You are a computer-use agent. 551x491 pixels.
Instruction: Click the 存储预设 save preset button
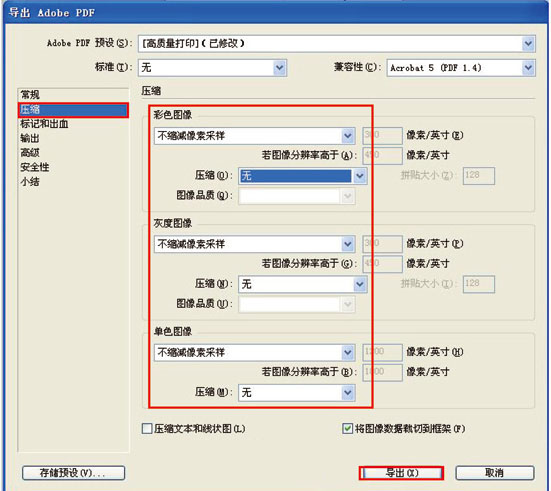tap(73, 473)
